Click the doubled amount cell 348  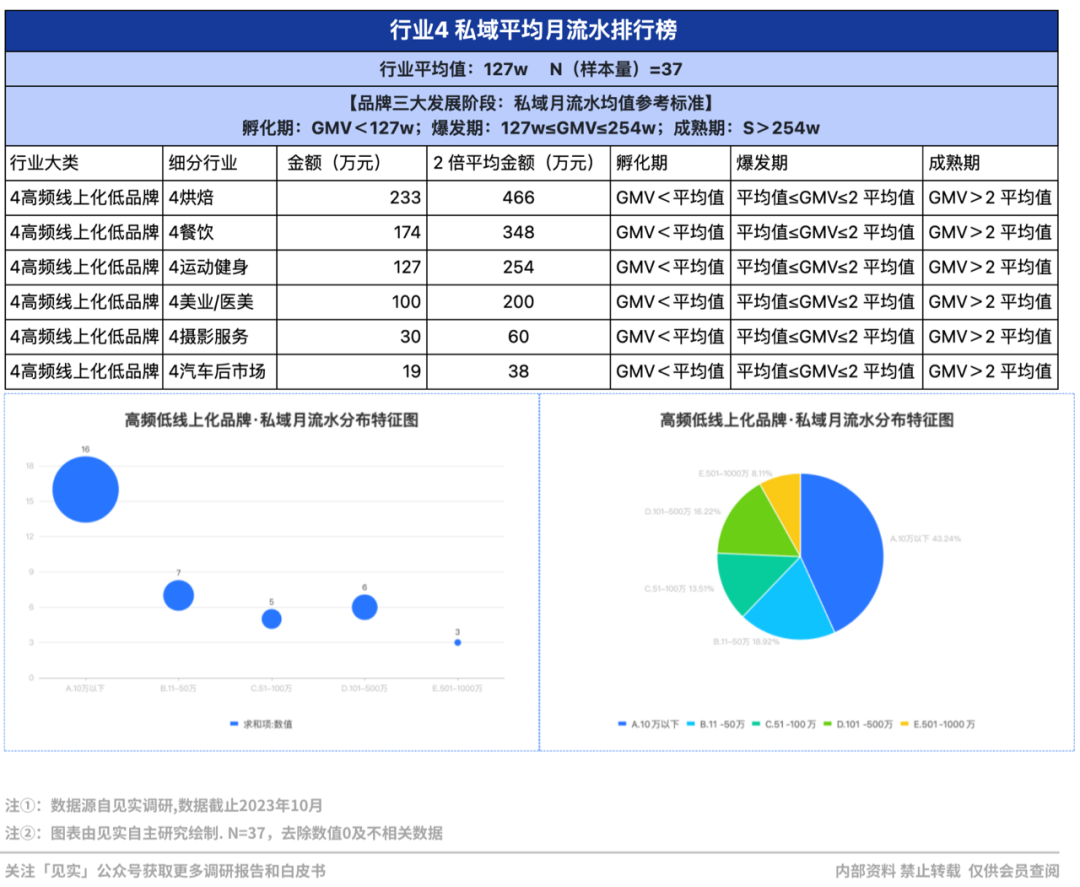518,233
